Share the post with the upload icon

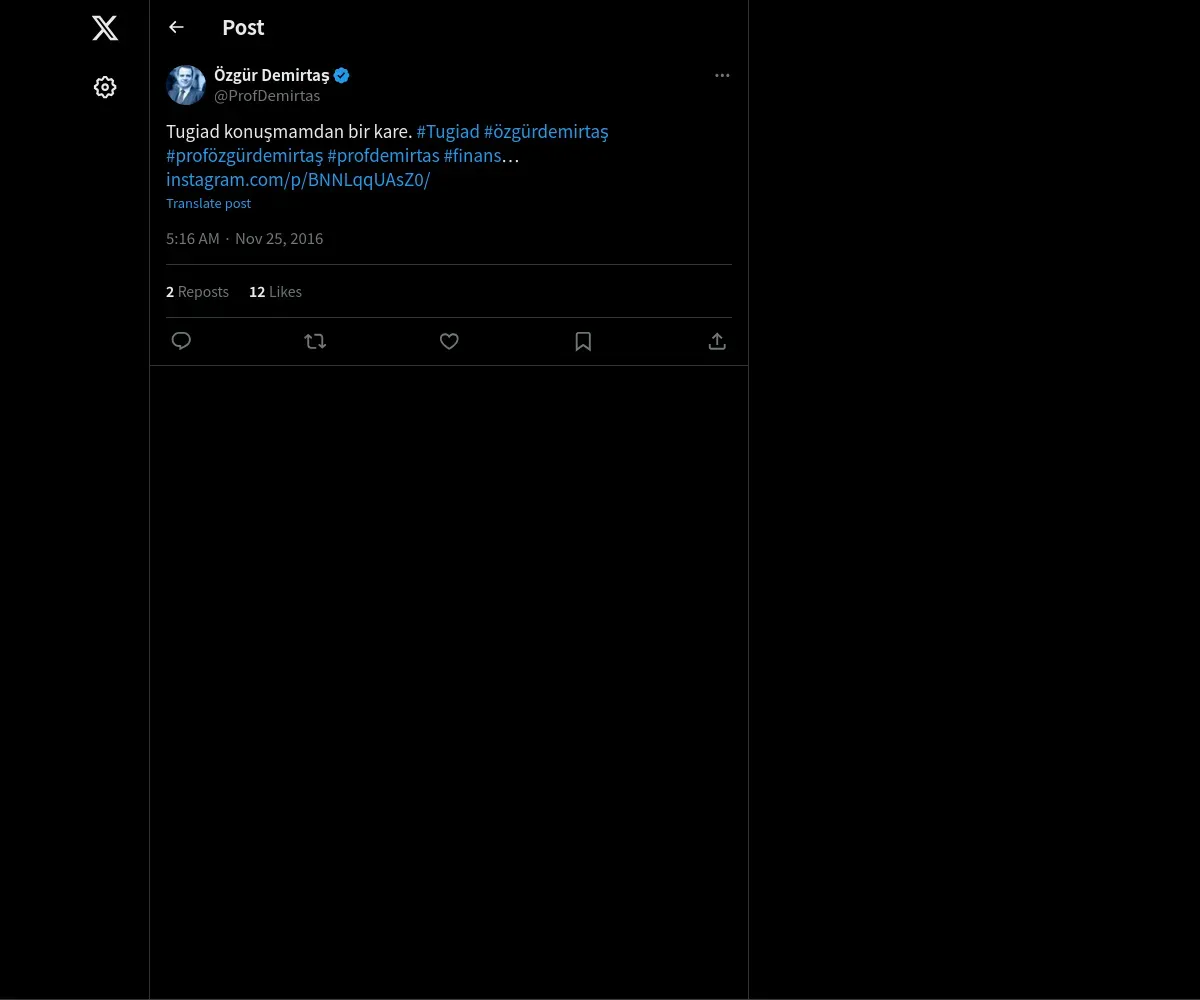717,341
